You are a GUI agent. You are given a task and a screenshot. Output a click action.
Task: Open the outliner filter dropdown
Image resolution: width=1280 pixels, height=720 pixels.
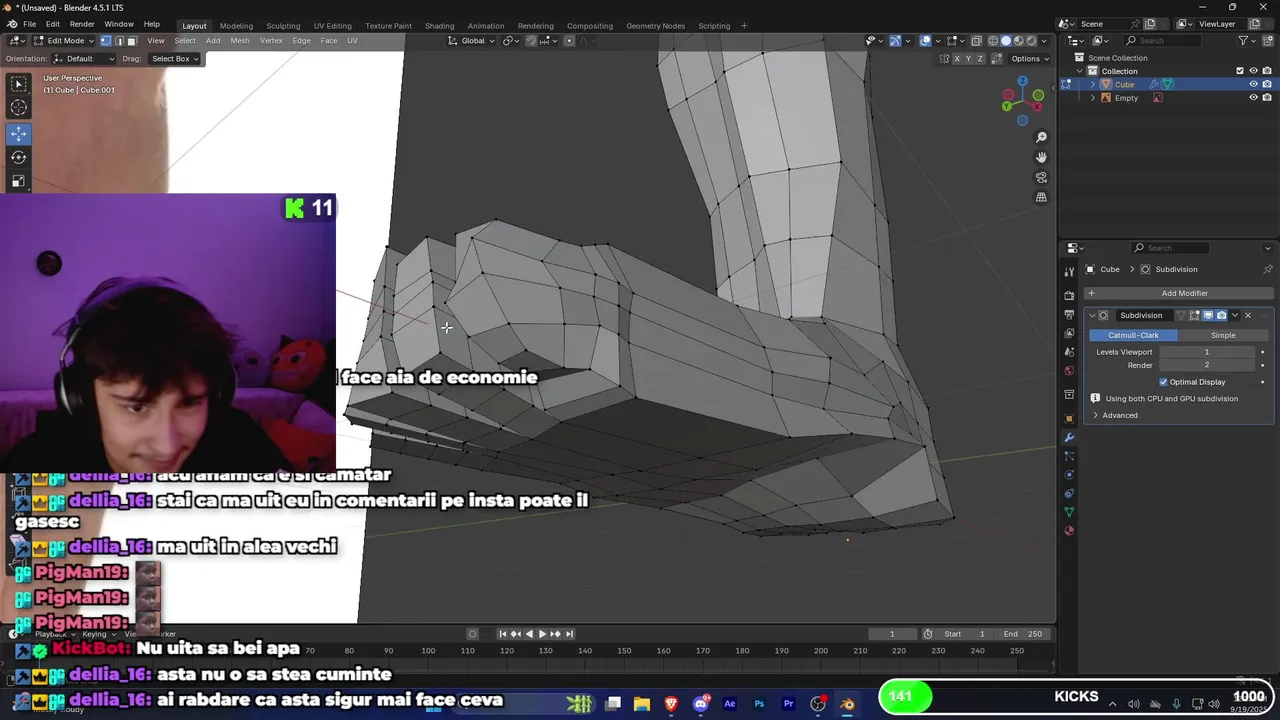(1247, 41)
